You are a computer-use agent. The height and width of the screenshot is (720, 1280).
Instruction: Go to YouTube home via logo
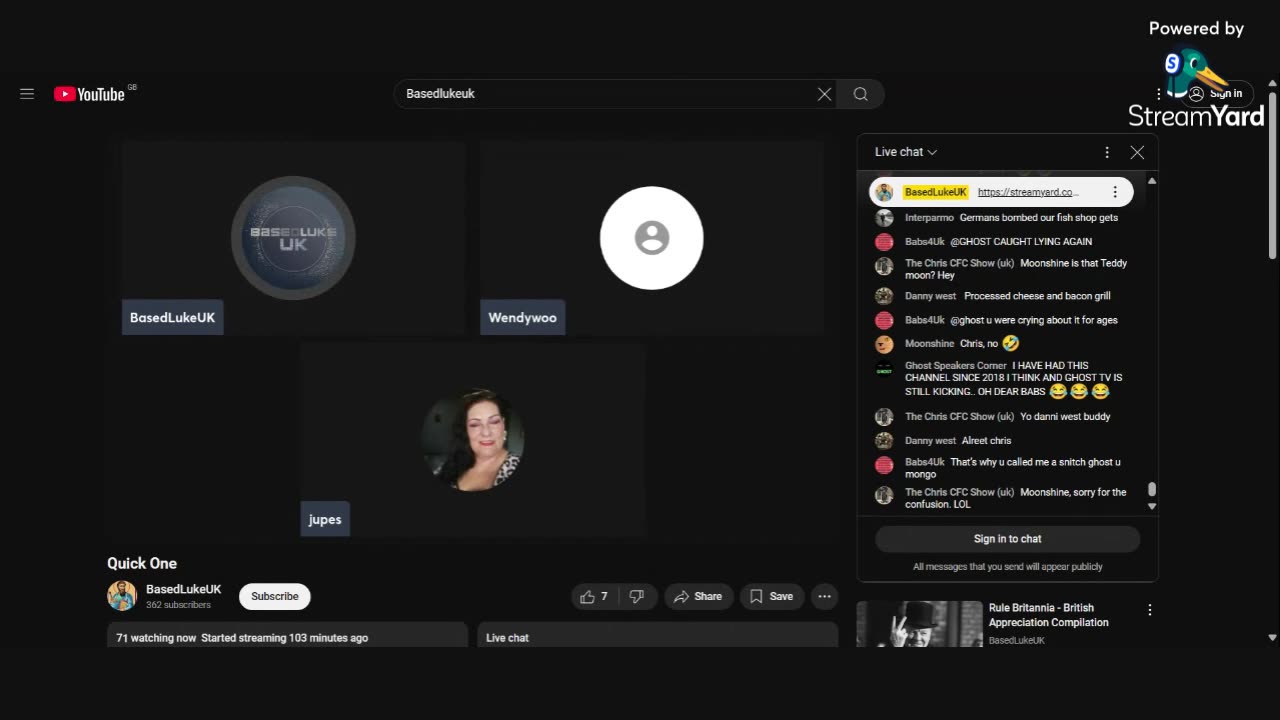tap(90, 94)
